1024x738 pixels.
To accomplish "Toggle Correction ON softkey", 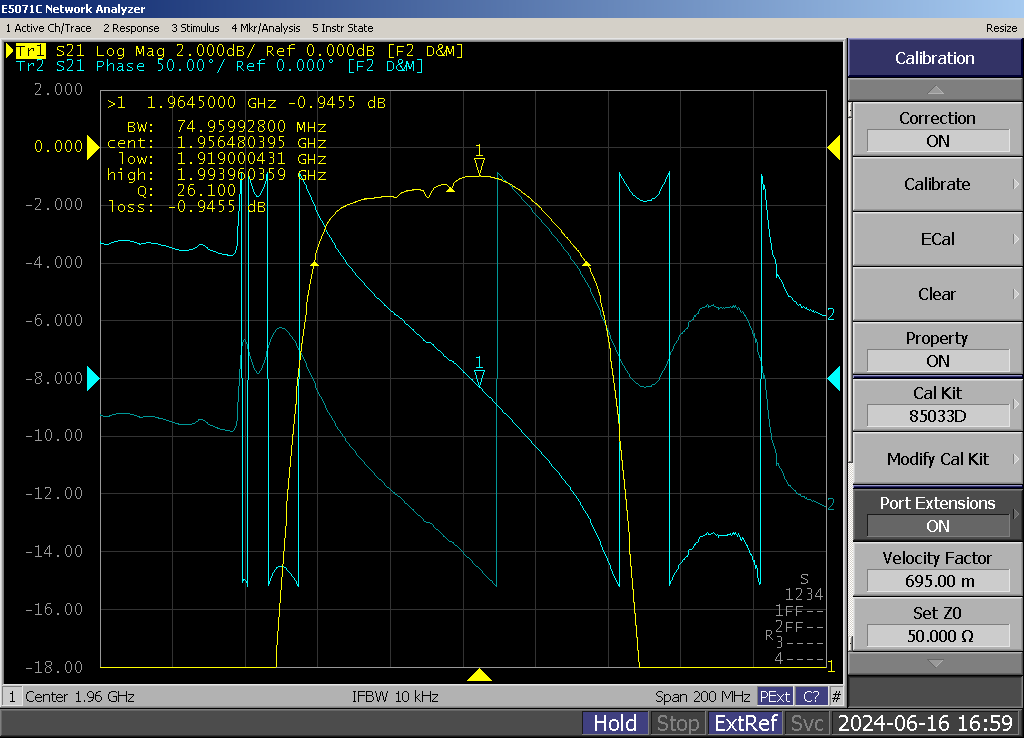I will 936,129.
